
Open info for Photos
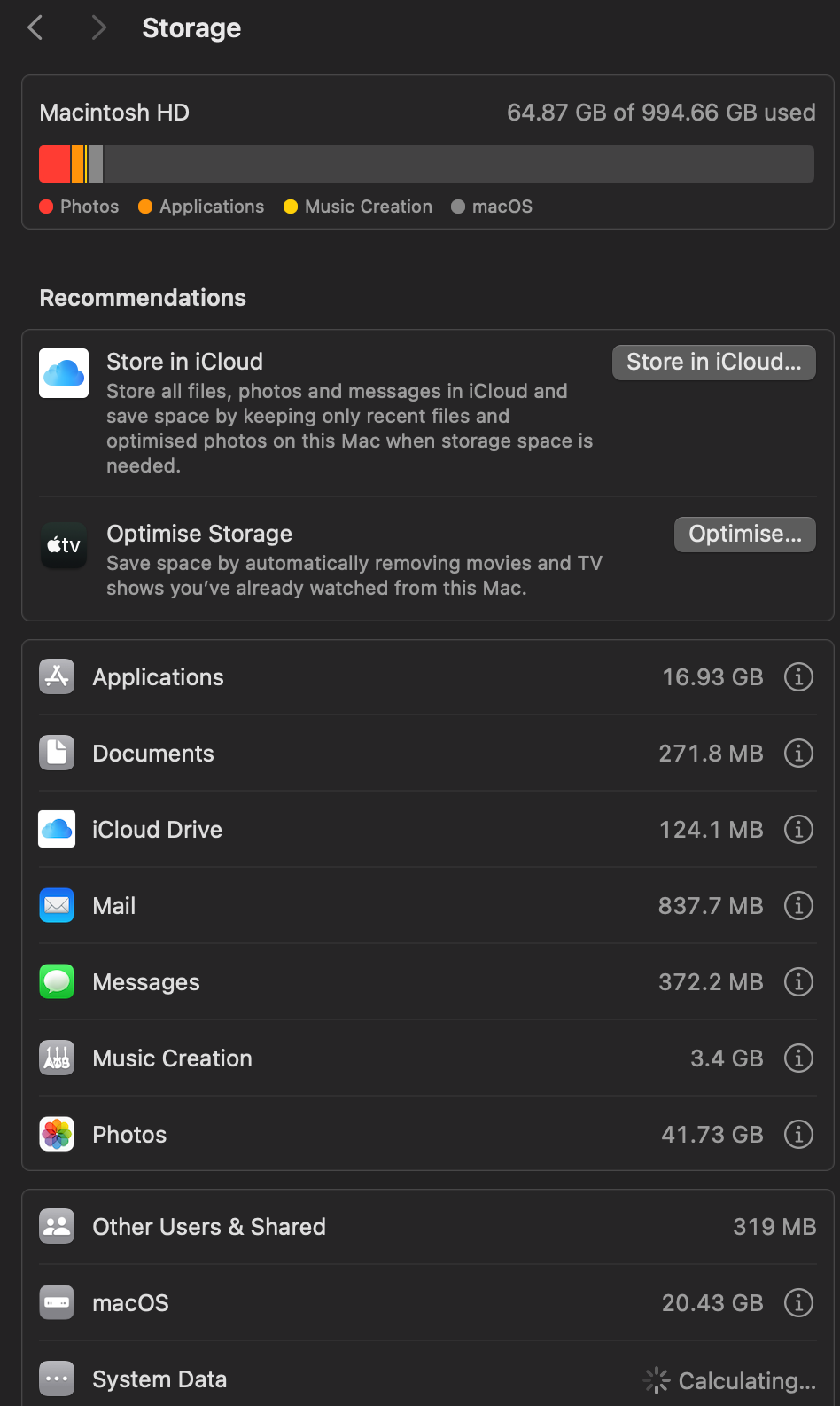click(798, 1134)
